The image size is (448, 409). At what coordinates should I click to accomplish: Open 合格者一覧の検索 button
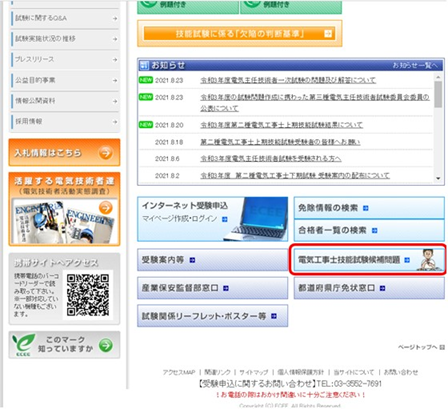click(x=369, y=230)
